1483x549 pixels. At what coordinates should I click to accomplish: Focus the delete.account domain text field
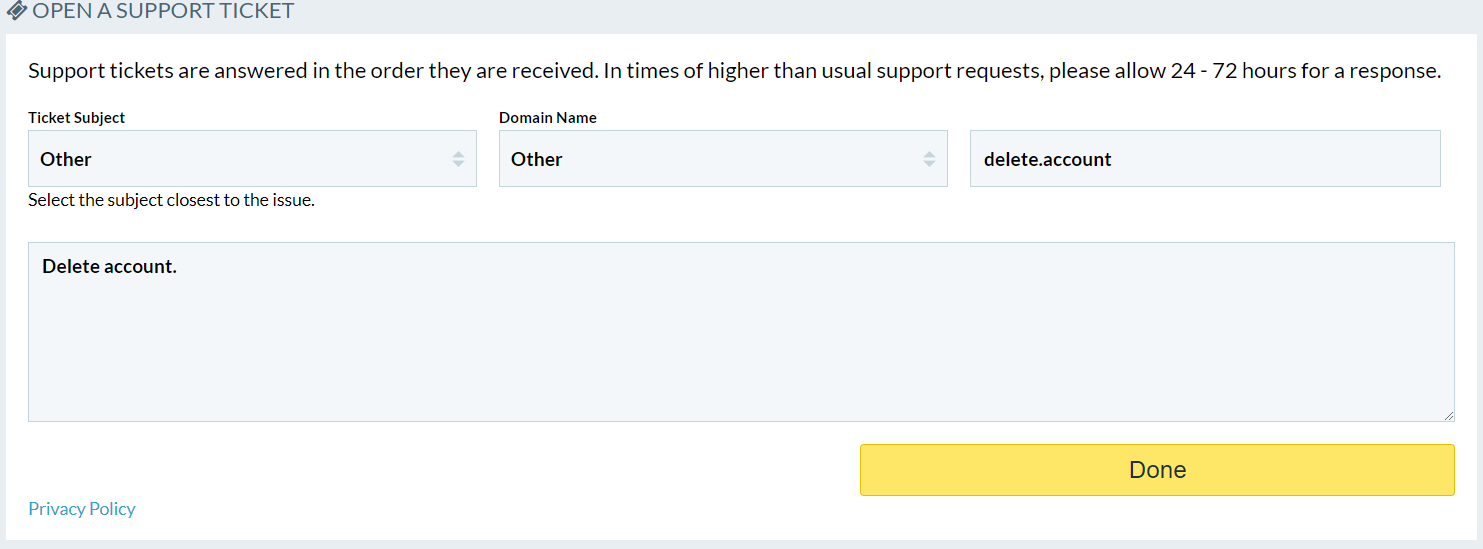tap(1205, 159)
